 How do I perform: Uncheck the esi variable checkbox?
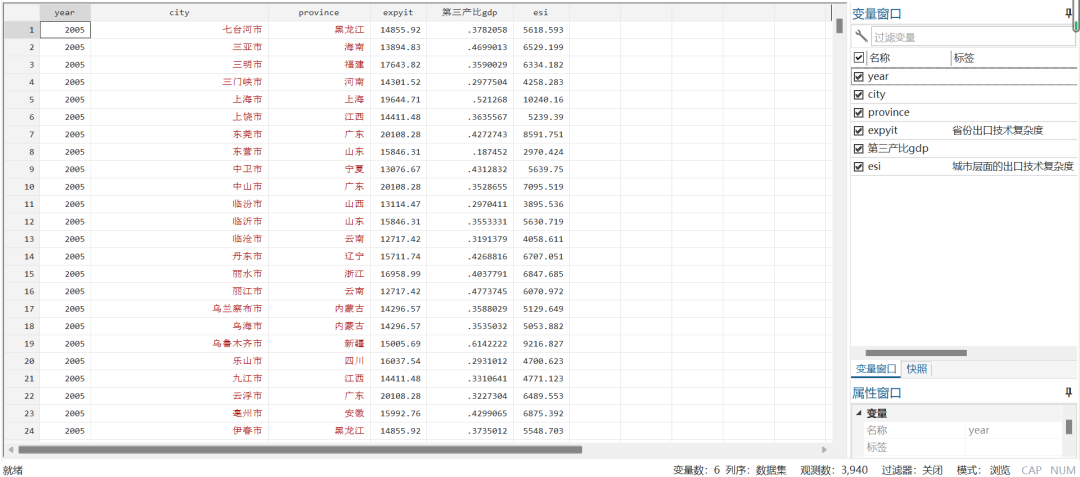click(x=858, y=166)
